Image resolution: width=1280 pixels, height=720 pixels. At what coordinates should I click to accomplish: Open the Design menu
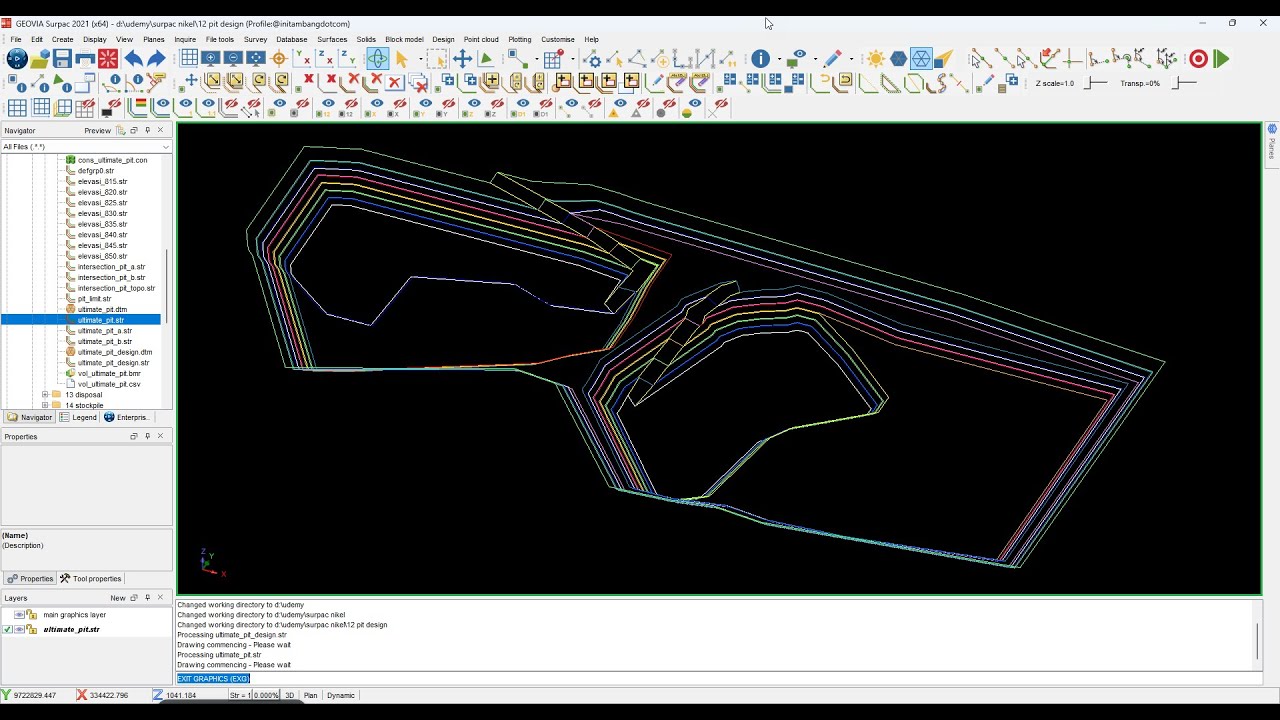(443, 40)
